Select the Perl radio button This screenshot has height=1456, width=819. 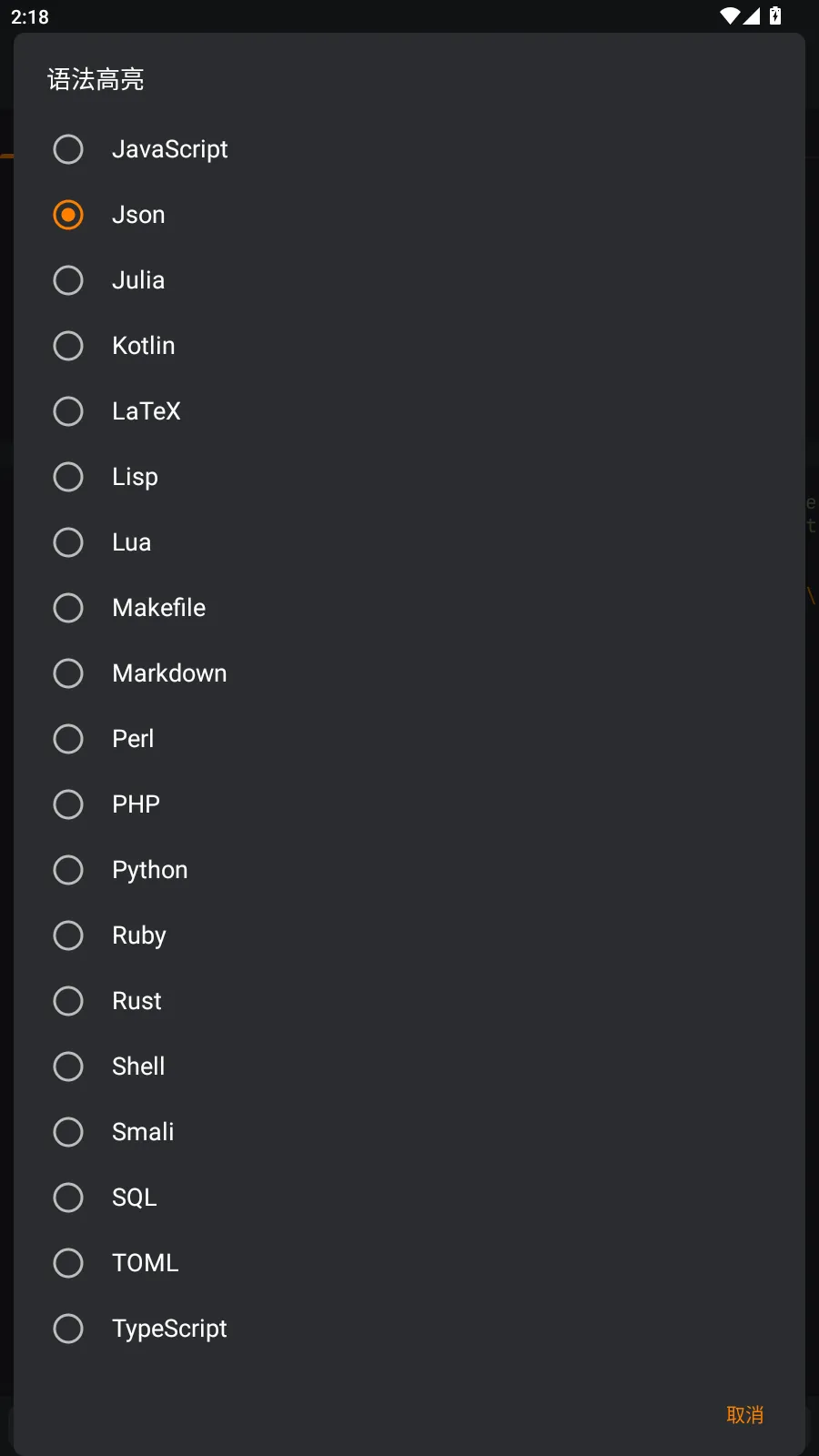68,739
